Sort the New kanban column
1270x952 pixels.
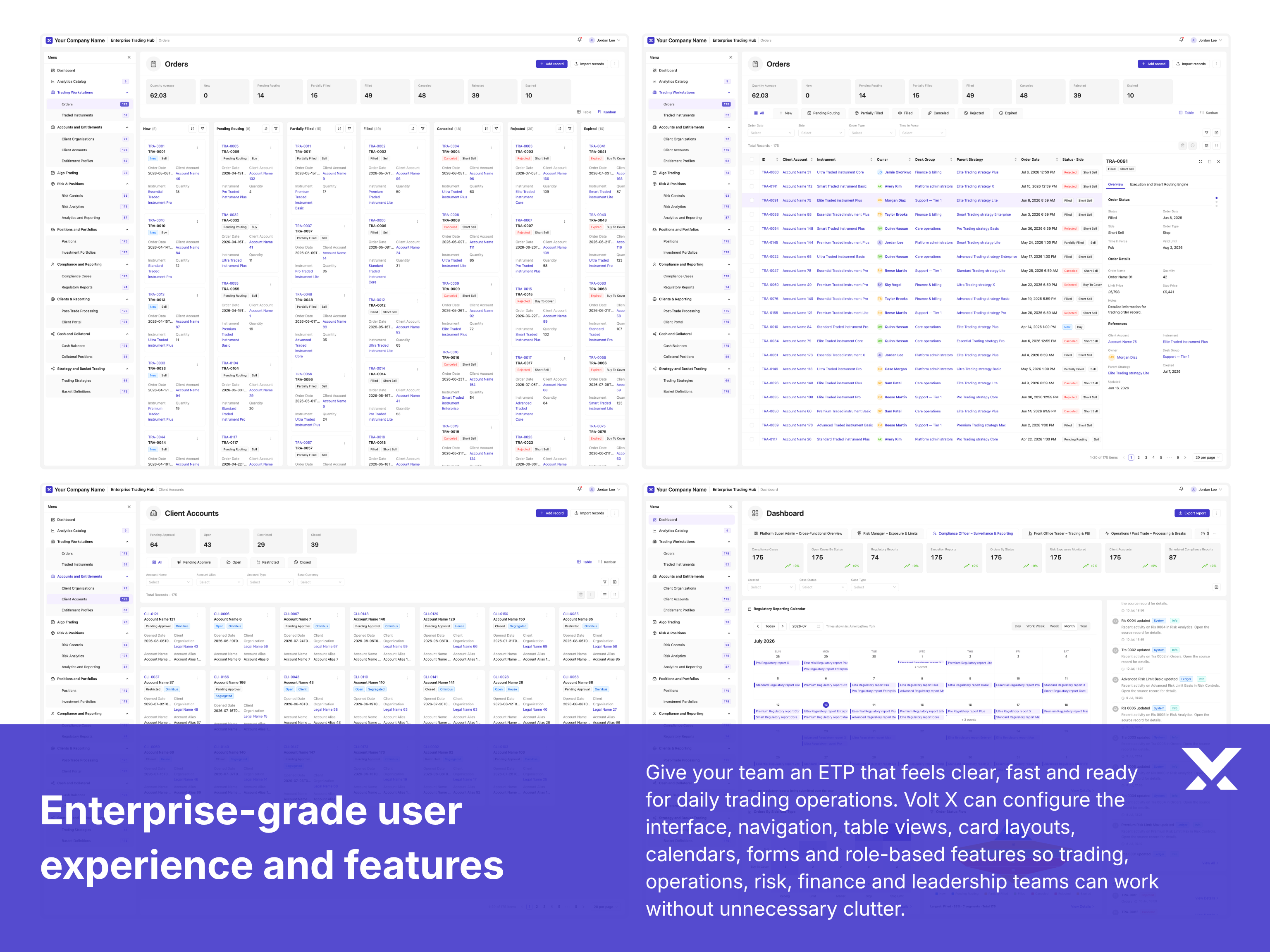pyautogui.click(x=192, y=129)
